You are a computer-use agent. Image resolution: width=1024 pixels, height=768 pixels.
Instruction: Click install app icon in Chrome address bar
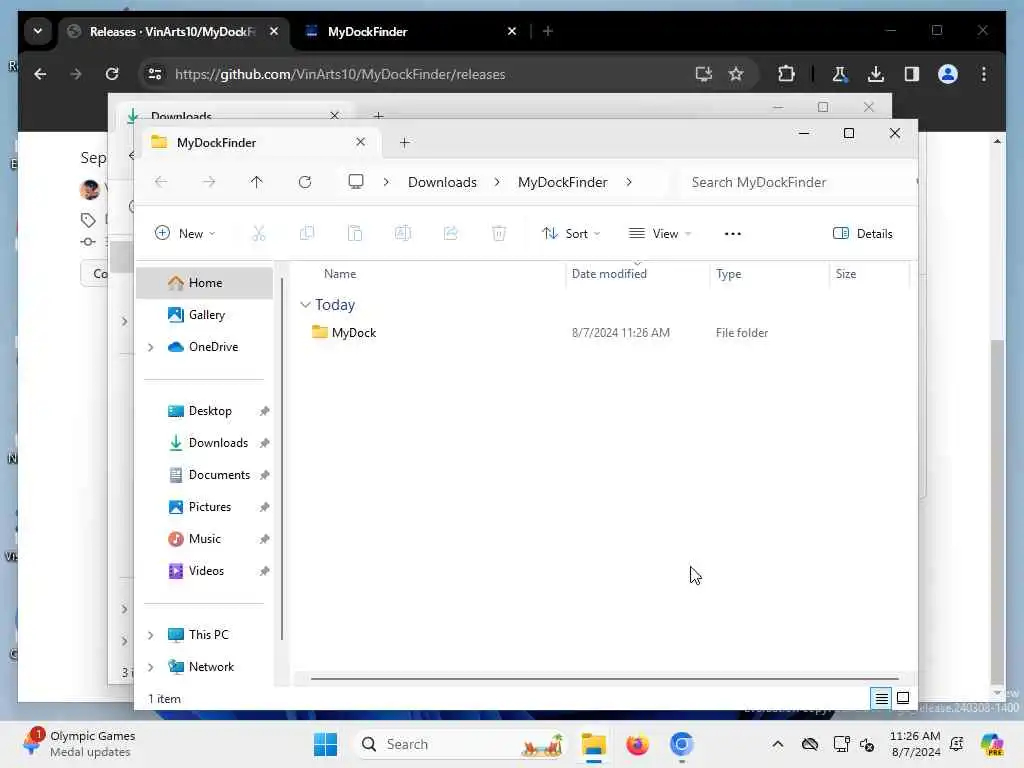(x=703, y=74)
